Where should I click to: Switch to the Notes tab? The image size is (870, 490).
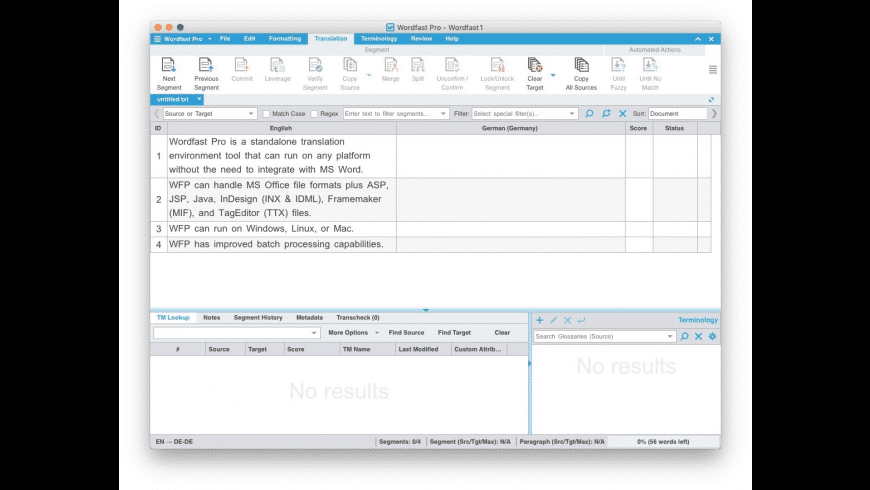[x=211, y=317]
